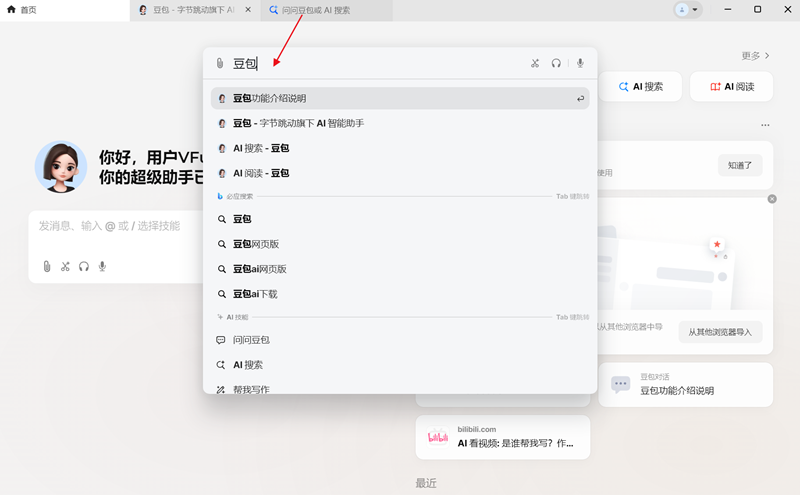Image resolution: width=800 pixels, height=495 pixels.
Task: Expand 更多 link at top right
Action: [x=755, y=56]
